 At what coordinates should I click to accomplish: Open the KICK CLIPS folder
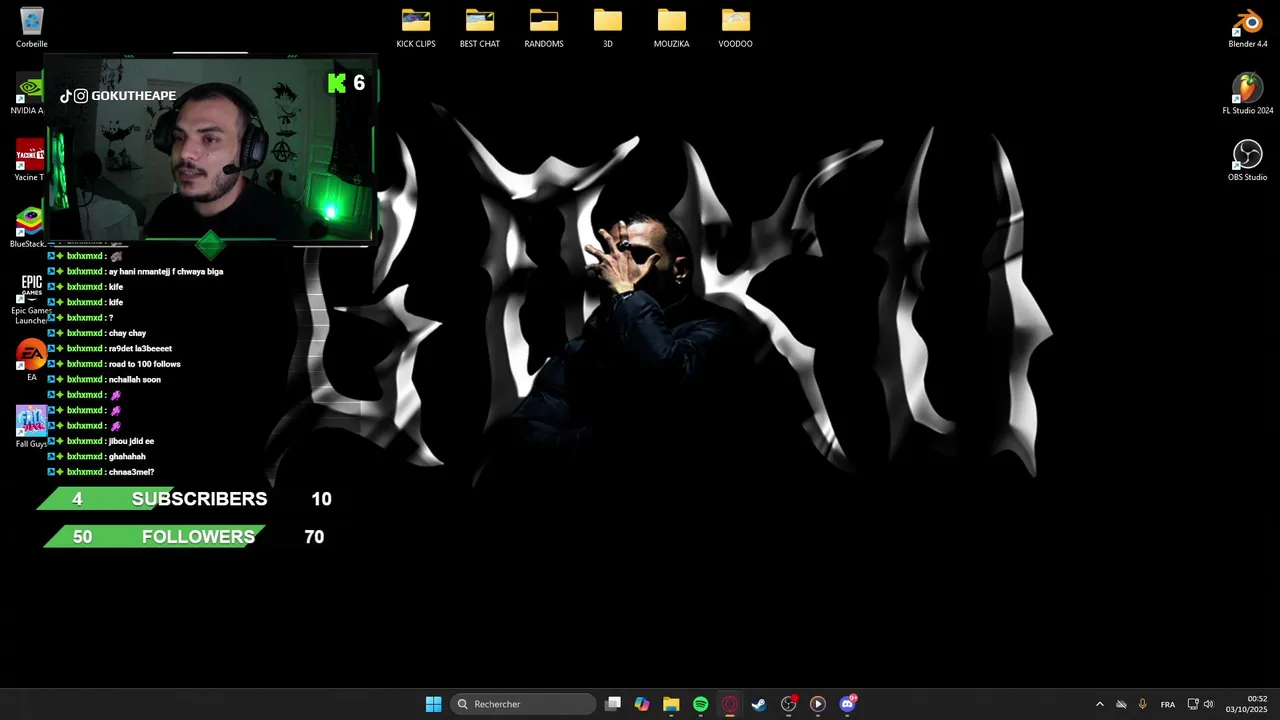pyautogui.click(x=416, y=27)
